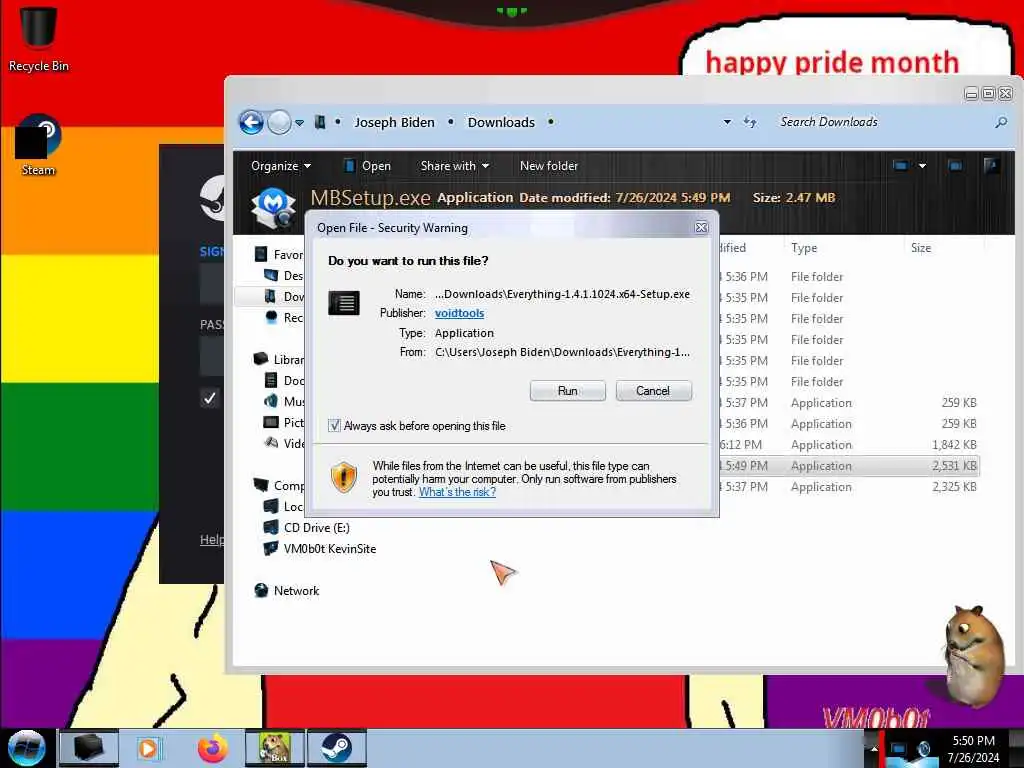Click the network icon in system tray
The image size is (1024, 768).
point(899,750)
